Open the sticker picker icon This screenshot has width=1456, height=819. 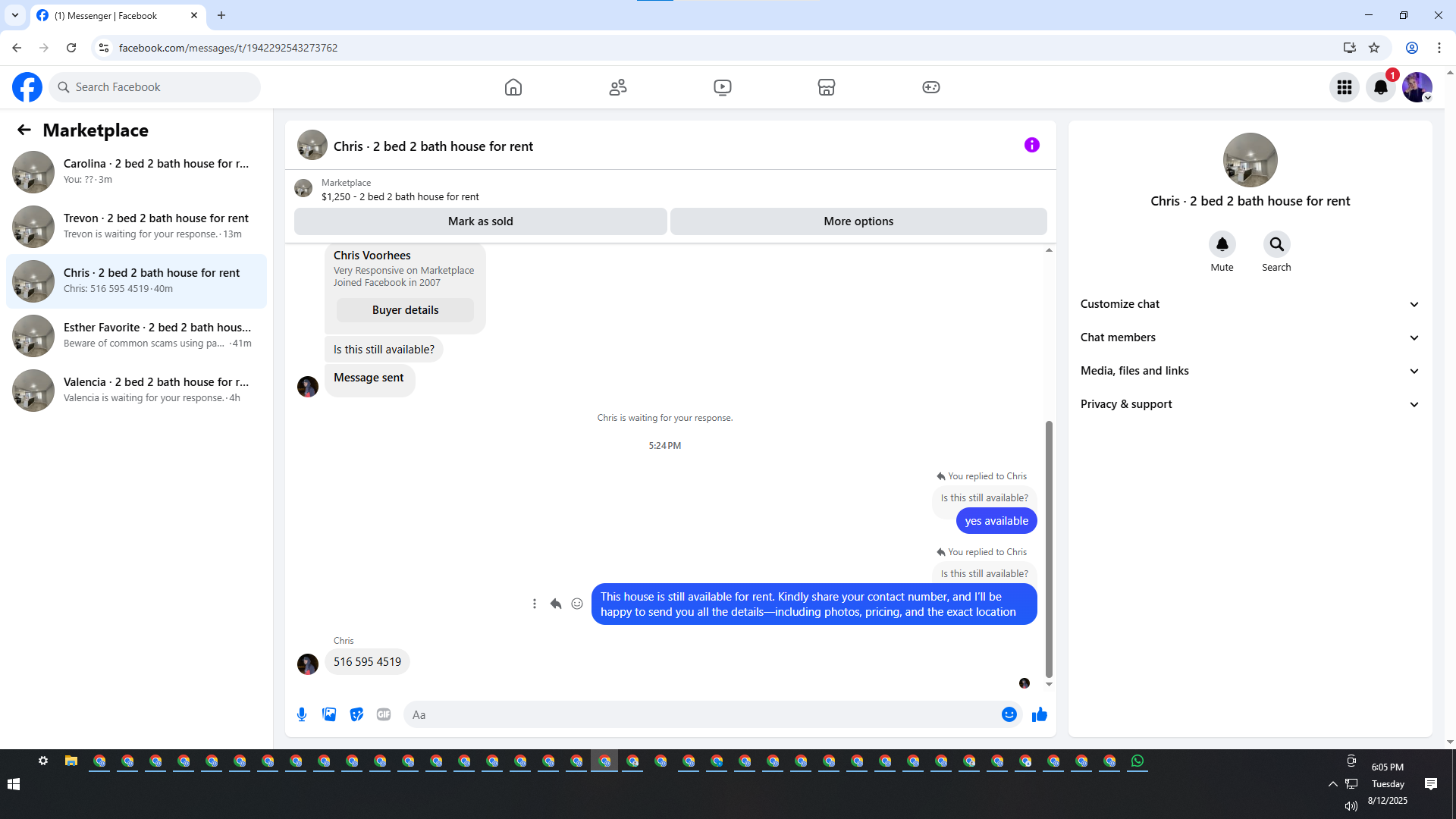356,714
